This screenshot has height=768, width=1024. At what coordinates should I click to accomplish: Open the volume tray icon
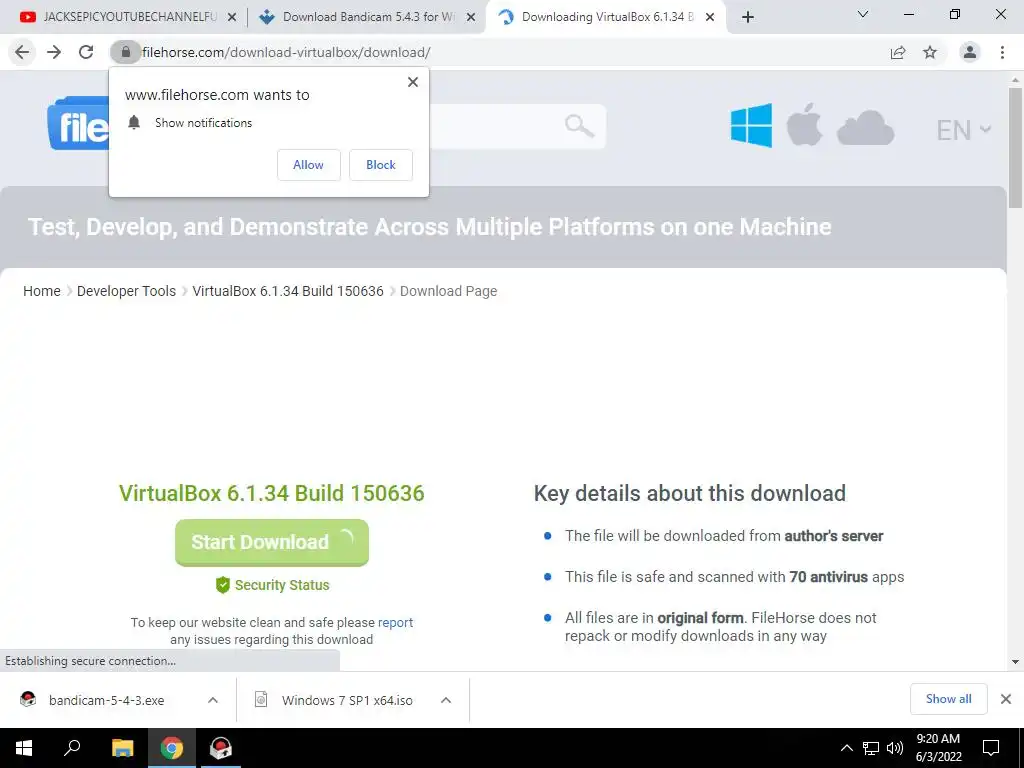[895, 748]
